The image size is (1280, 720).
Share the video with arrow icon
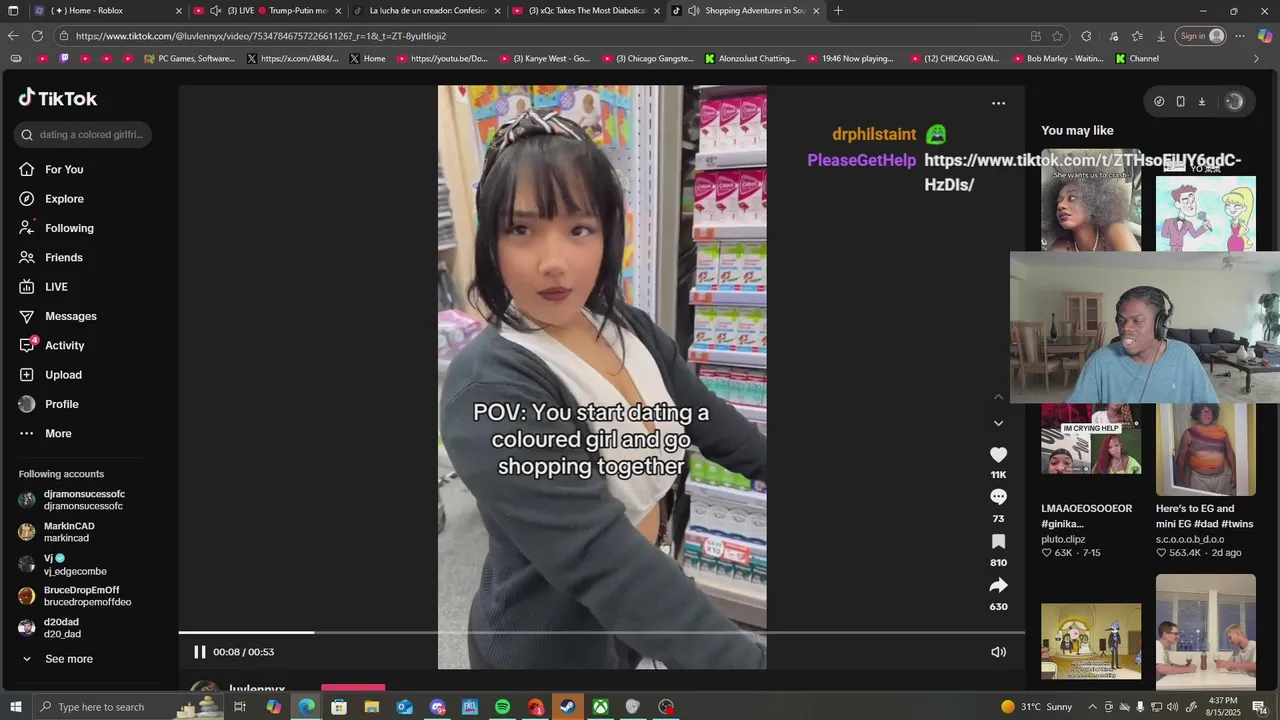click(998, 585)
